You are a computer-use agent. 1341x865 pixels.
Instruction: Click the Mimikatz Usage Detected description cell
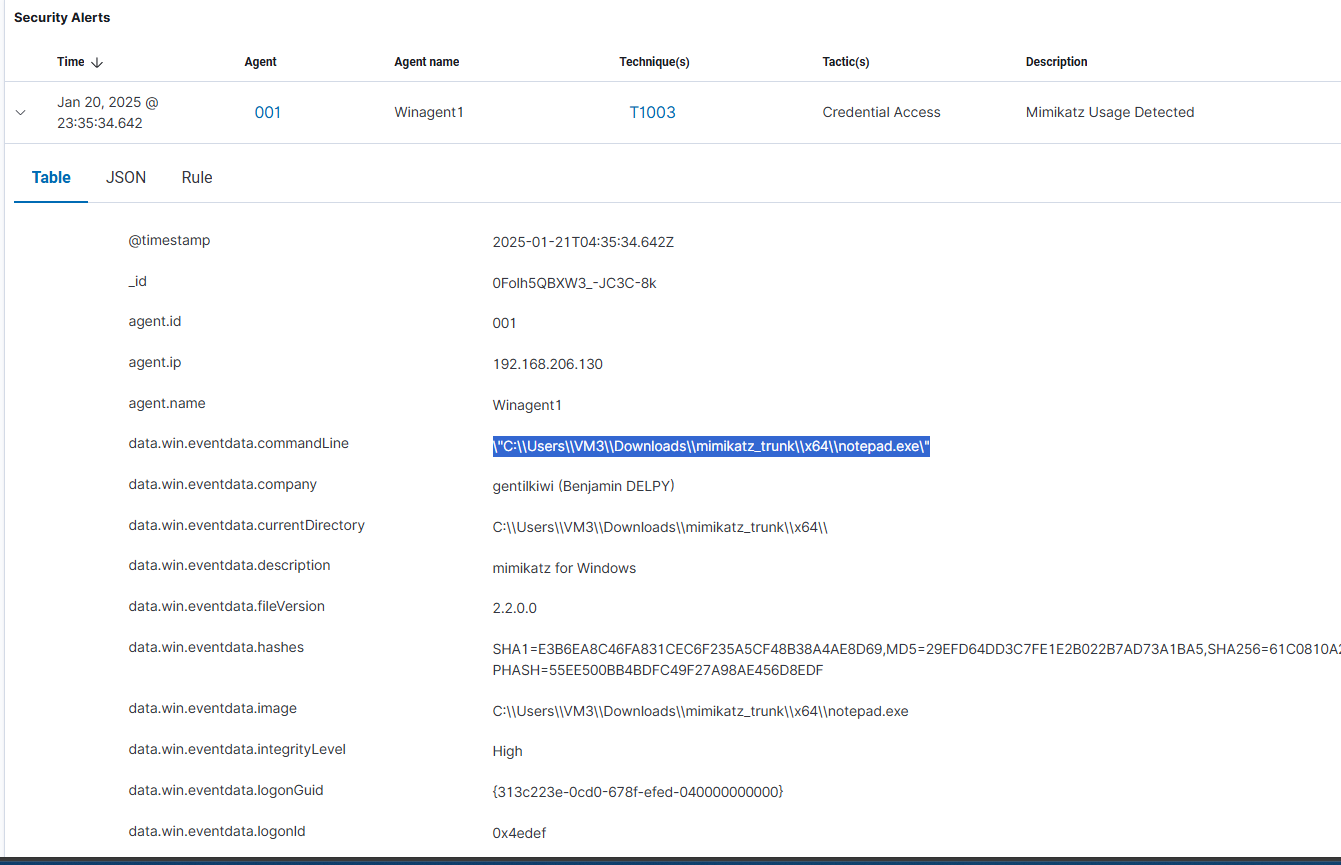pos(1109,112)
